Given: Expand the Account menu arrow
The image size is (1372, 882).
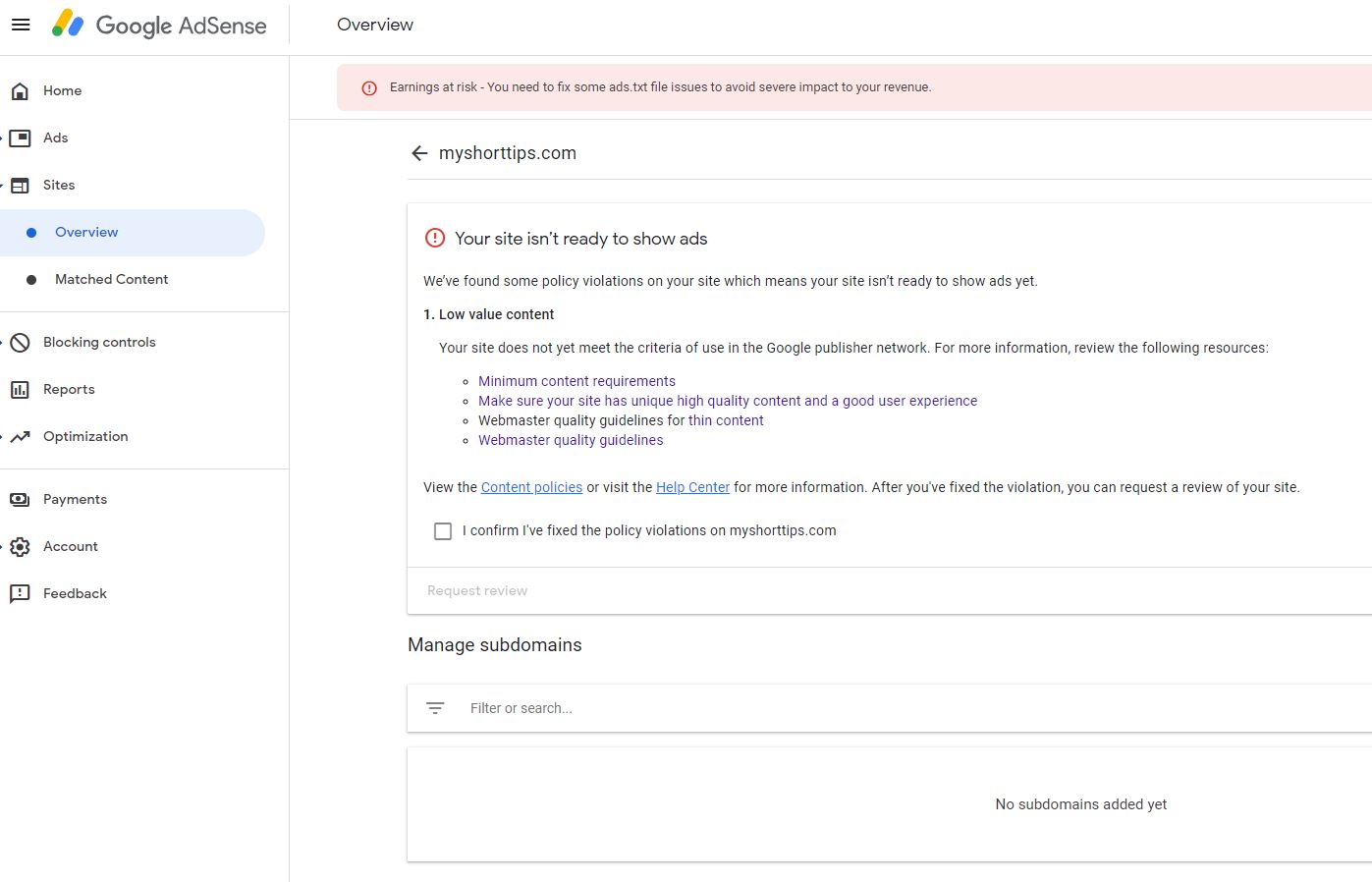Looking at the screenshot, I should point(2,547).
